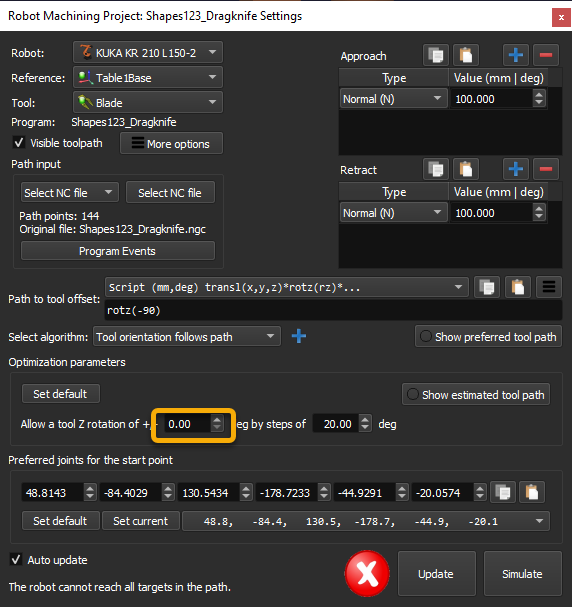Copy the Approach settings
572x607 pixels.
(x=436, y=55)
